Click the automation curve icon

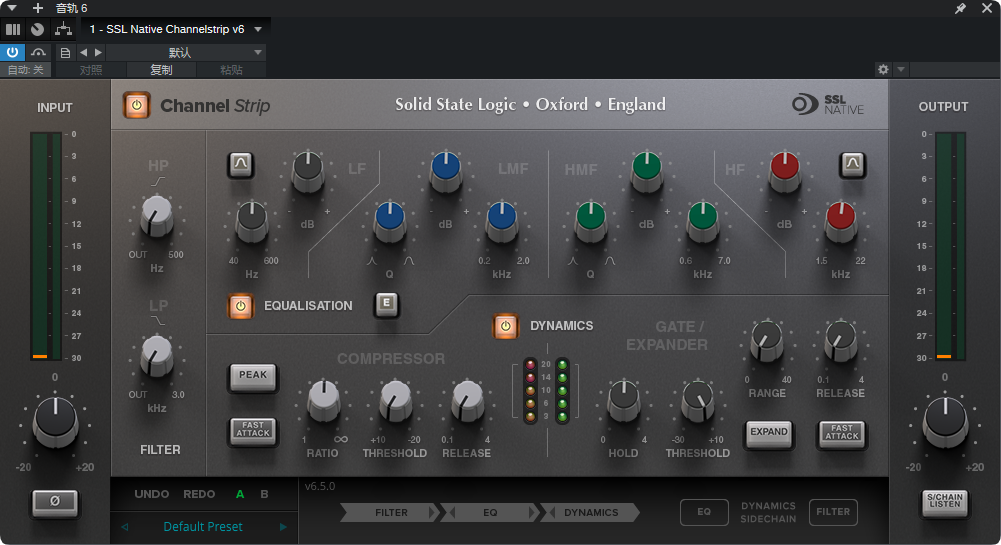click(x=38, y=52)
